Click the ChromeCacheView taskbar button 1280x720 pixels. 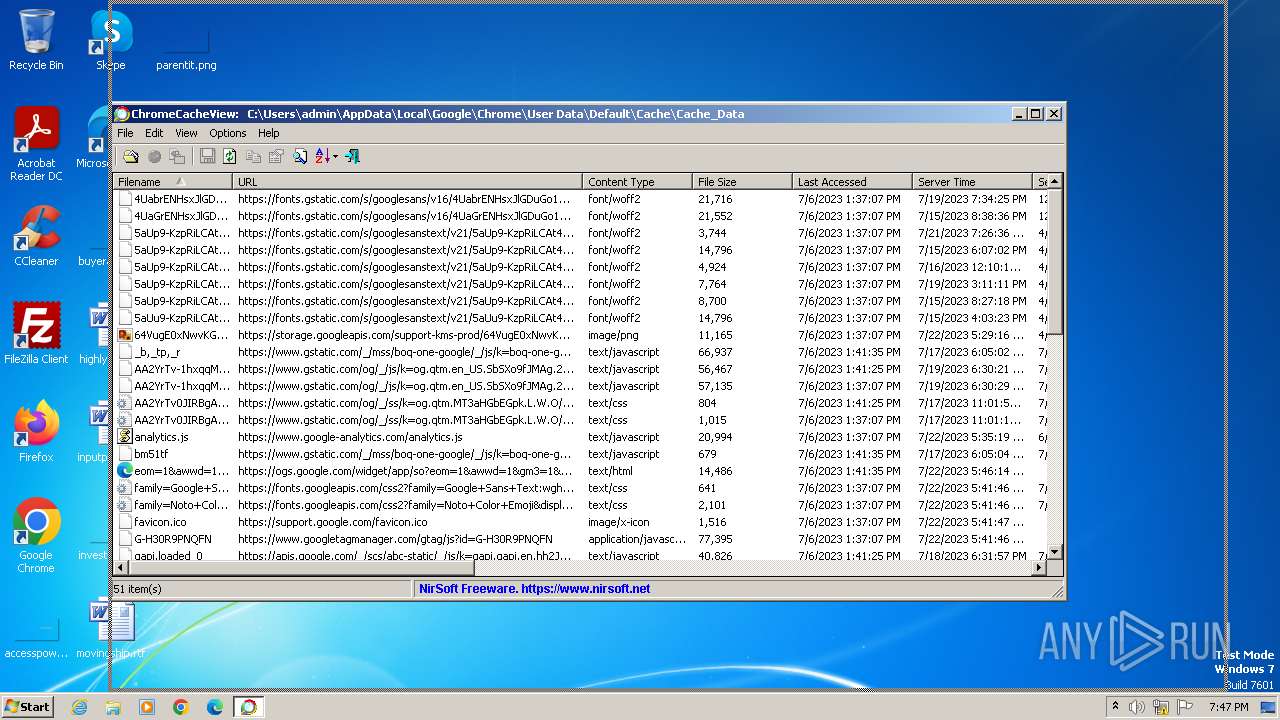(x=248, y=707)
